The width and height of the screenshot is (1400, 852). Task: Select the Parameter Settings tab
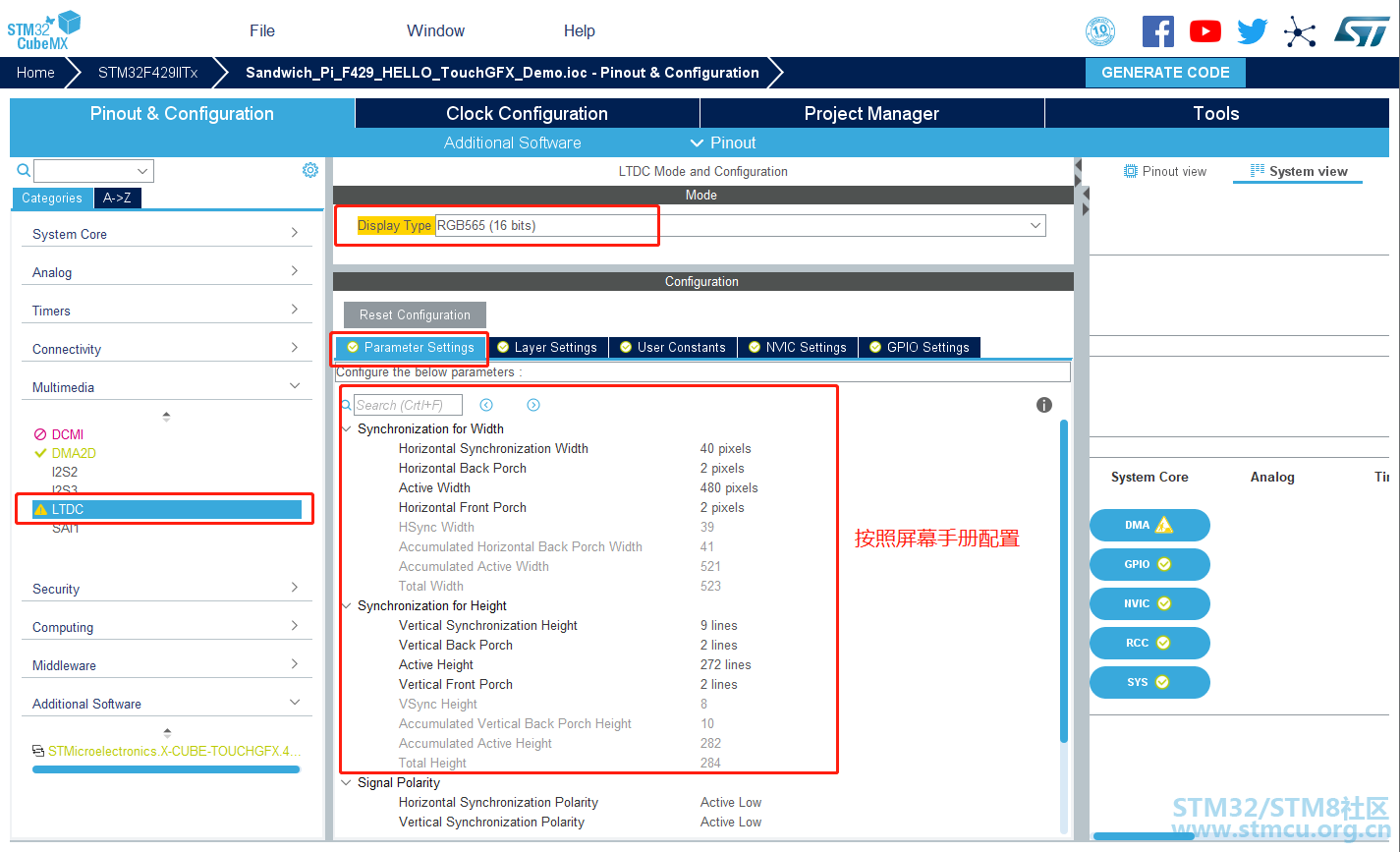(411, 347)
